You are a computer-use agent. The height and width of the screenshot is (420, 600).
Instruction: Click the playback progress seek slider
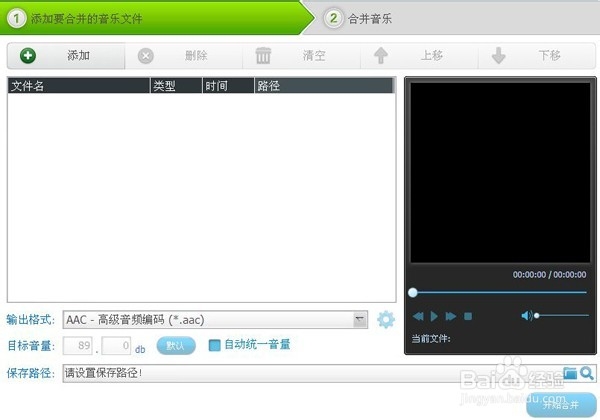coord(497,293)
